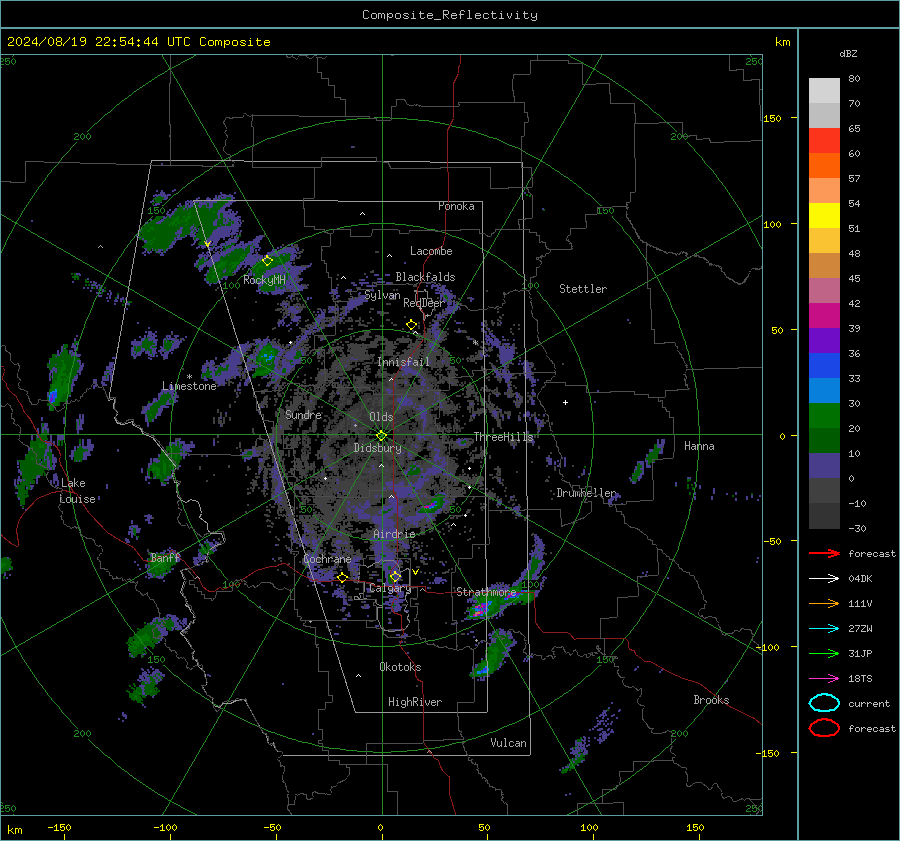
Task: Click the Brooks city label
Action: pos(711,700)
